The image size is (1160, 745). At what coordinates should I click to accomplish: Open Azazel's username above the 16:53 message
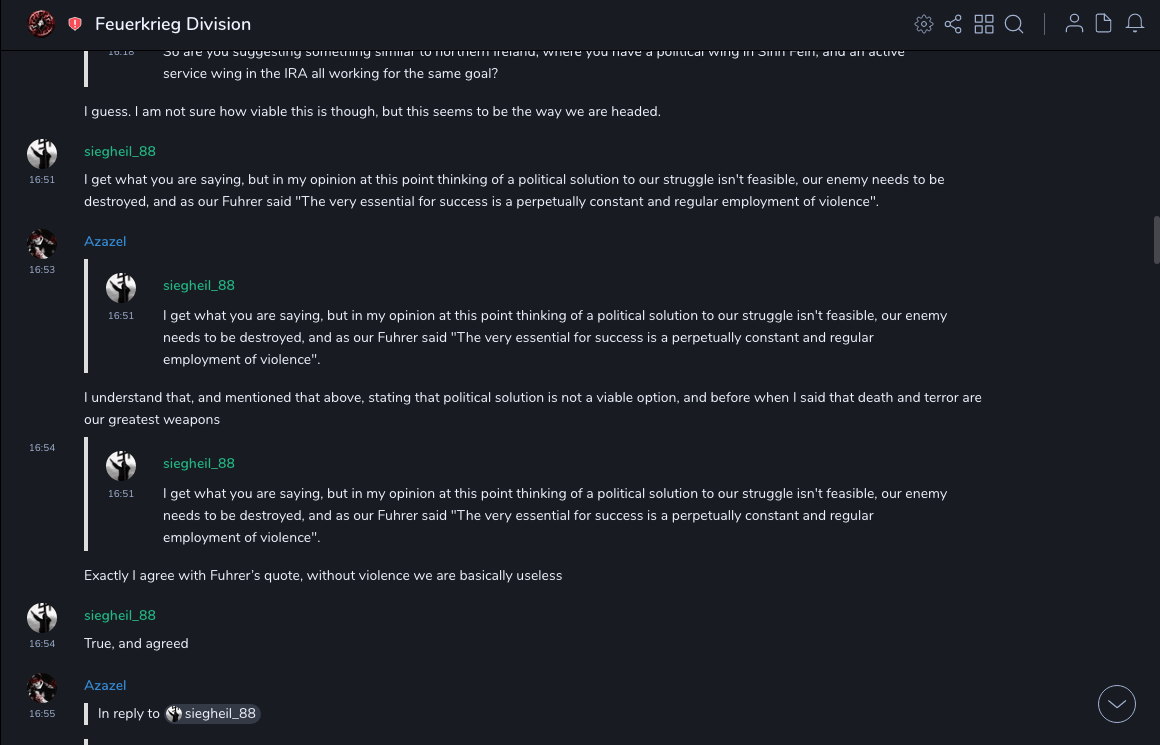[105, 242]
